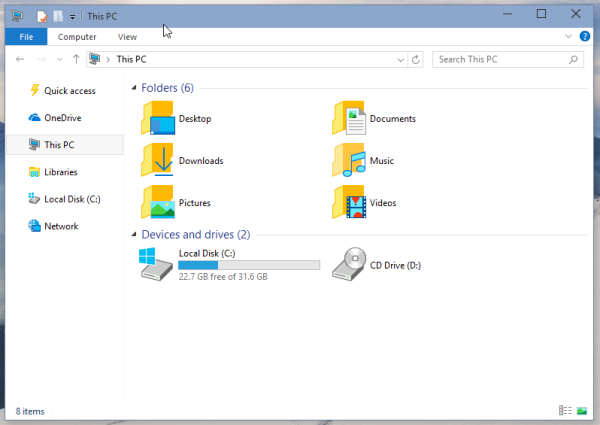Click the Local Disk (C:) usage bar

pyautogui.click(x=249, y=265)
